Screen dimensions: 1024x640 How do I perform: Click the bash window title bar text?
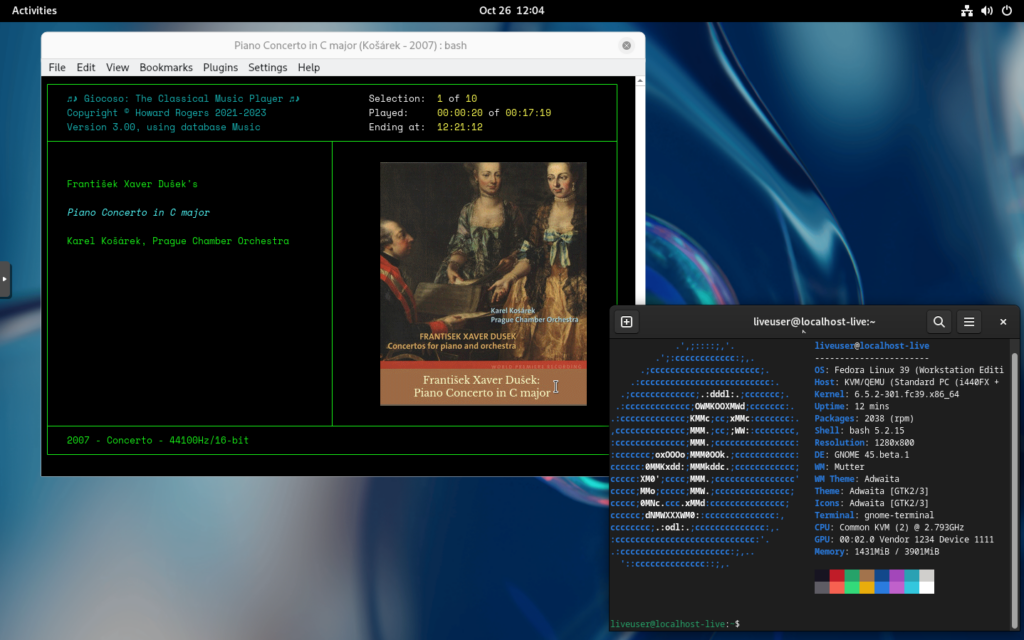(350, 45)
